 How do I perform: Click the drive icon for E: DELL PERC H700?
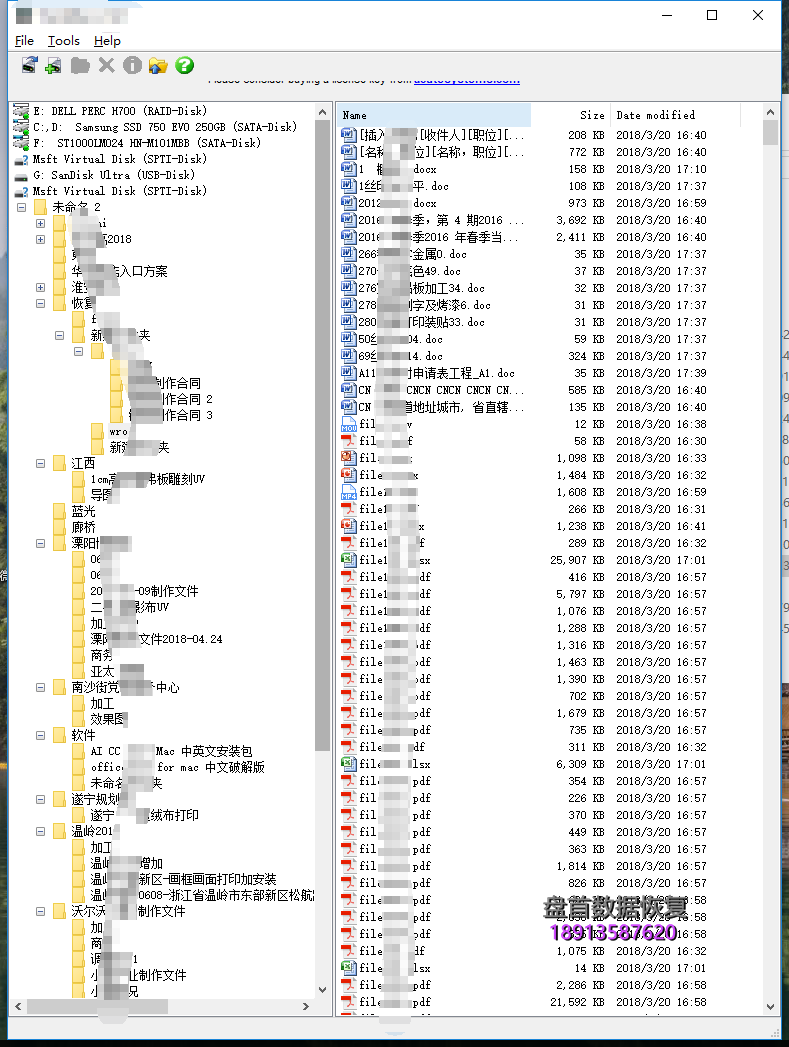(x=21, y=111)
